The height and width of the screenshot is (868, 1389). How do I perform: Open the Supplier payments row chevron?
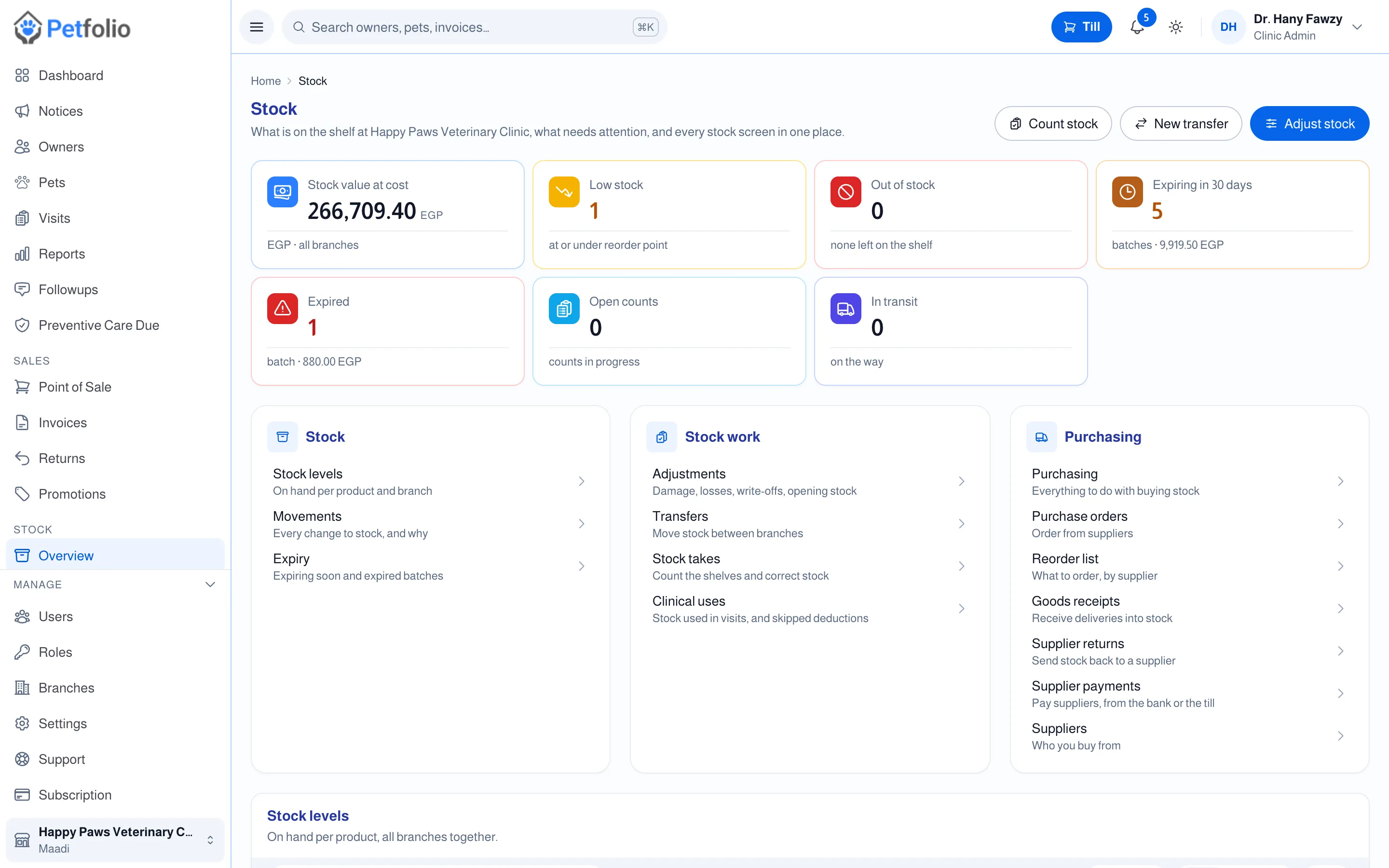pyautogui.click(x=1340, y=693)
